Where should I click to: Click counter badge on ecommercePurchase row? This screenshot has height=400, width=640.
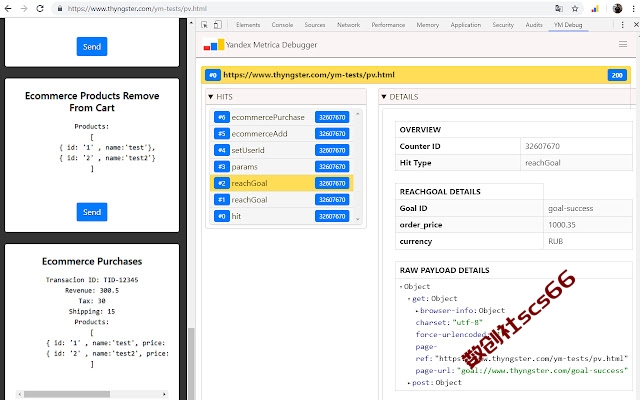click(x=332, y=117)
